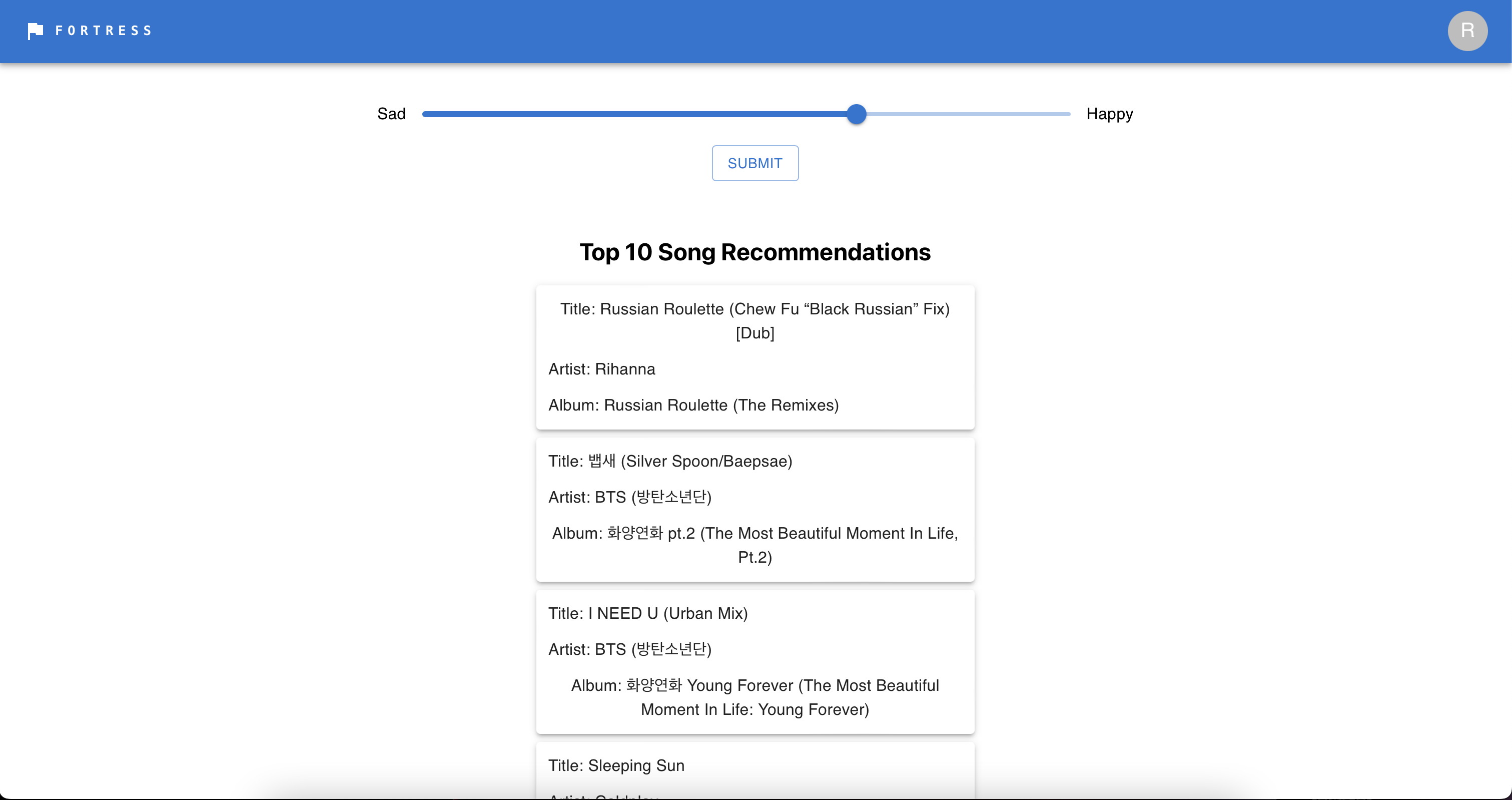Click BTS artist in I NEED U card
Image resolution: width=1512 pixels, height=800 pixels.
629,650
